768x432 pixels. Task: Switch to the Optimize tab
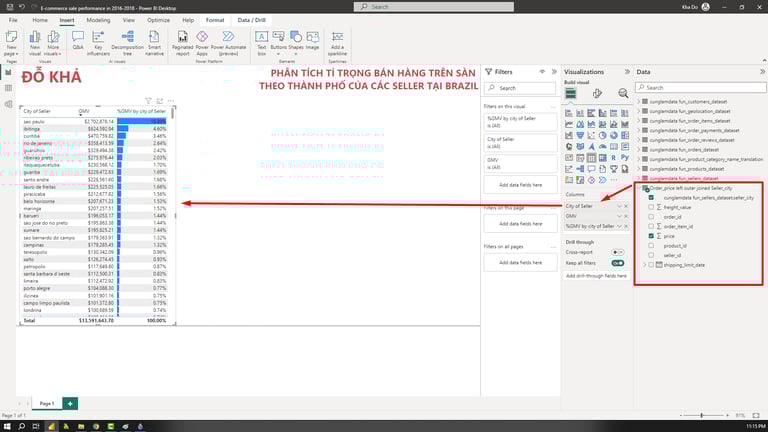[158, 20]
